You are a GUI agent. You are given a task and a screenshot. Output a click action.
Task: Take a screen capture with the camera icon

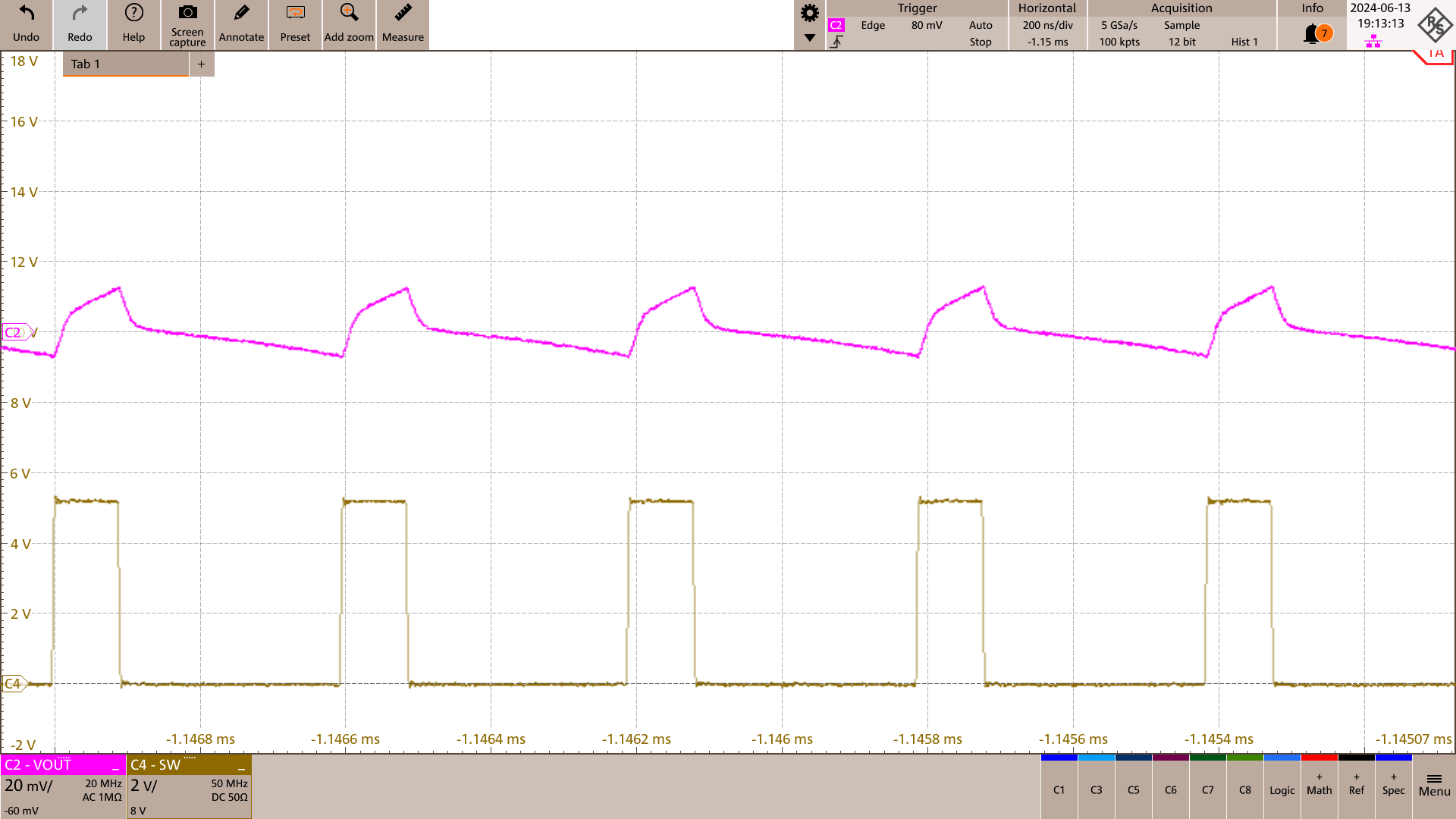187,12
